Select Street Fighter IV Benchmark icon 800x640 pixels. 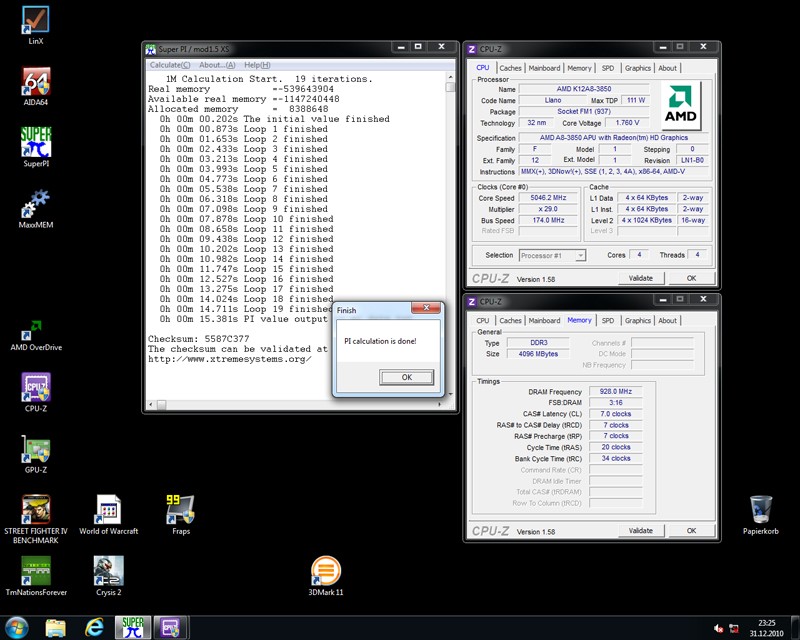pyautogui.click(x=36, y=519)
